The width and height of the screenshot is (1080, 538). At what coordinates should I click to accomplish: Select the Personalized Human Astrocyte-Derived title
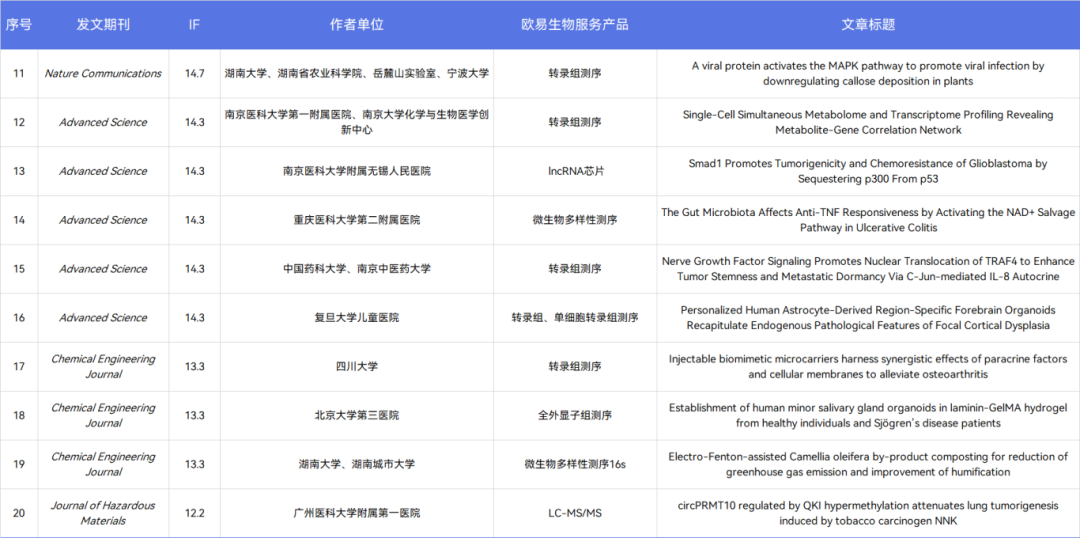click(x=868, y=318)
